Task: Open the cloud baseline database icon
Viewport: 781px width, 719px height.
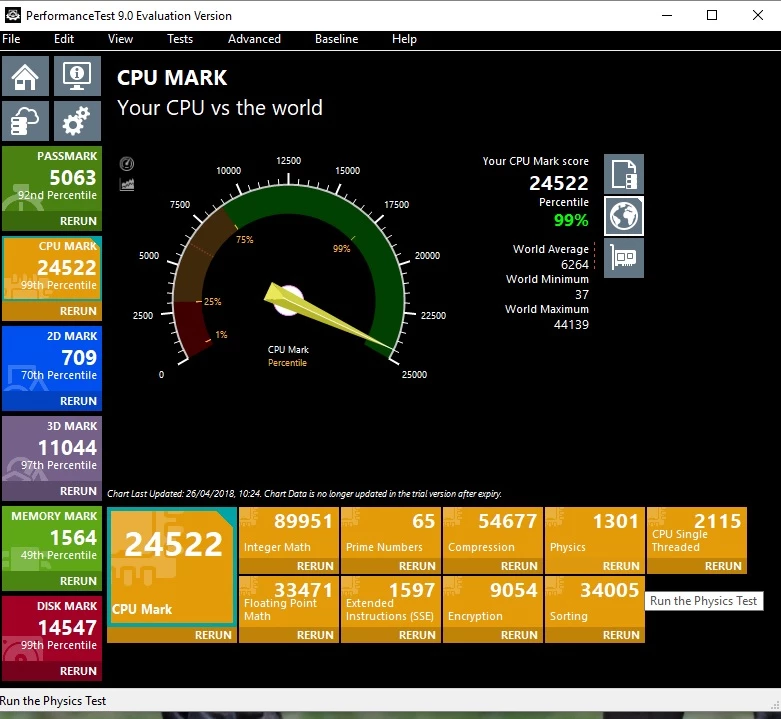Action: pos(25,121)
